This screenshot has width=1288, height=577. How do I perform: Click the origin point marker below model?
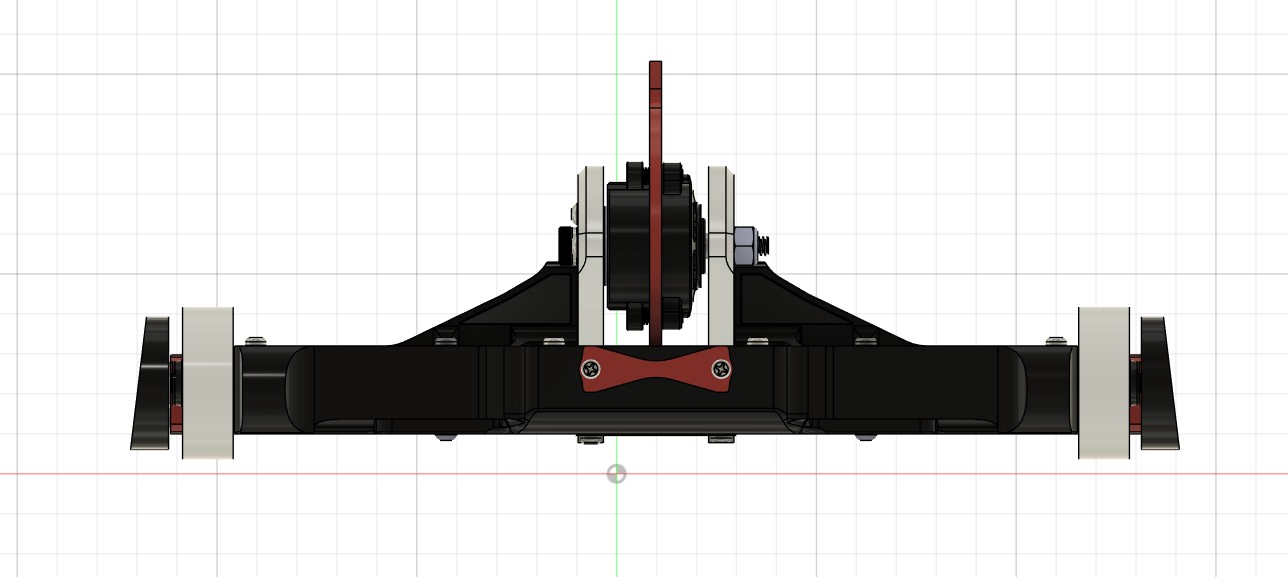[617, 473]
